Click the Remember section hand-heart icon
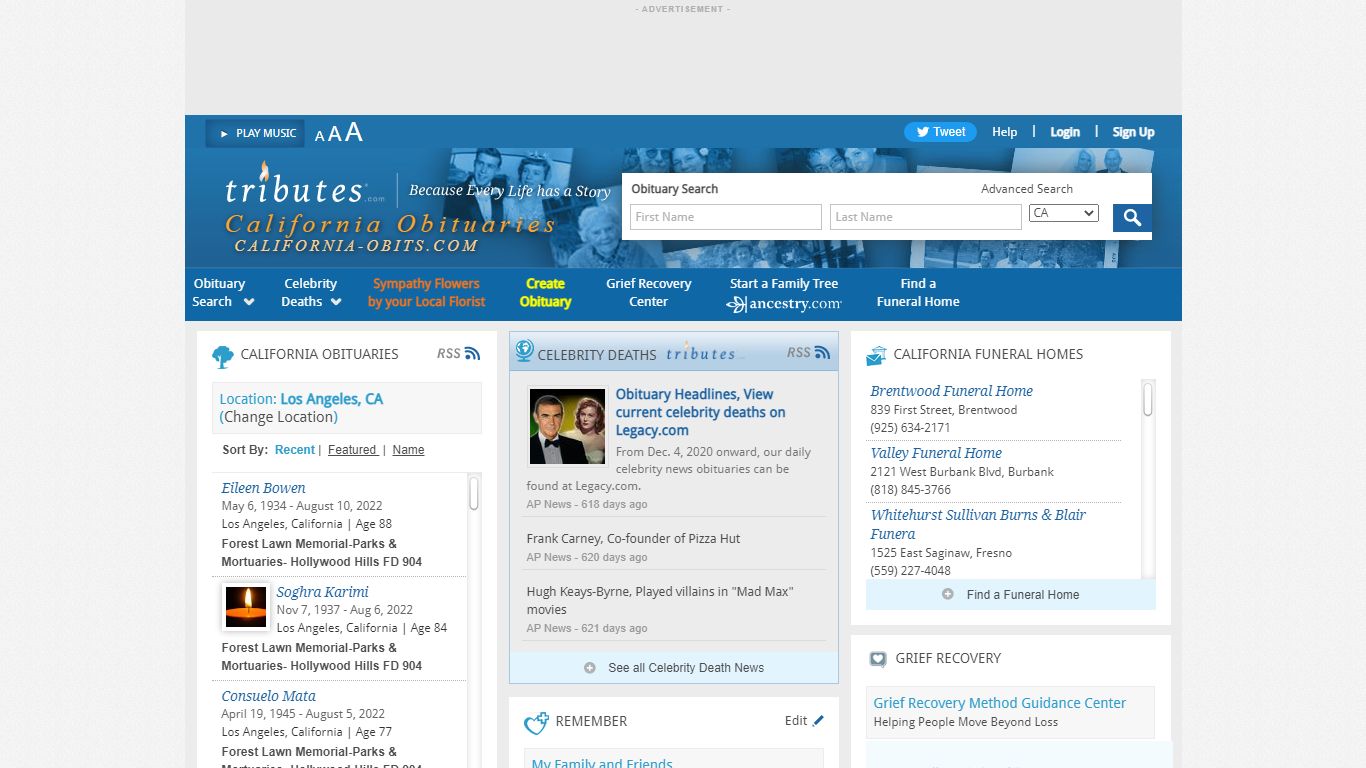 (x=536, y=723)
